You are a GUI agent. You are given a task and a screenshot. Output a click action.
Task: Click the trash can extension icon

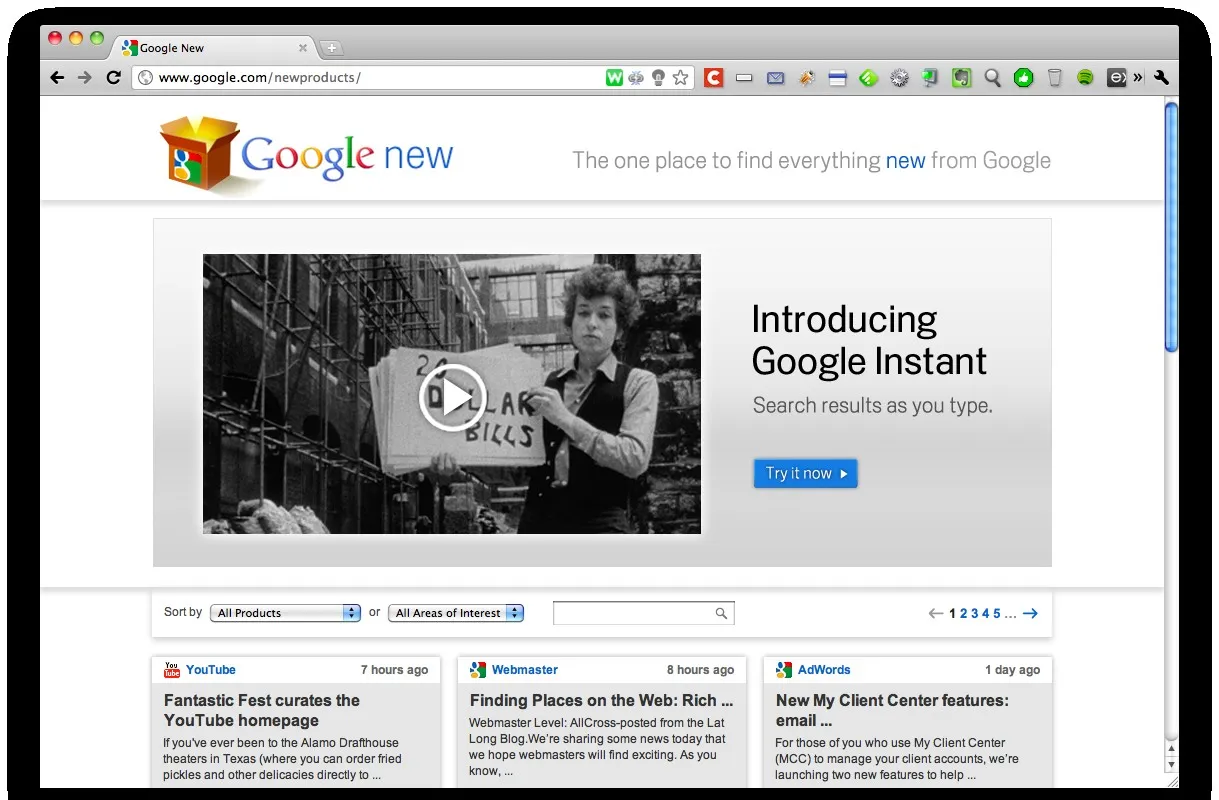pos(1055,78)
